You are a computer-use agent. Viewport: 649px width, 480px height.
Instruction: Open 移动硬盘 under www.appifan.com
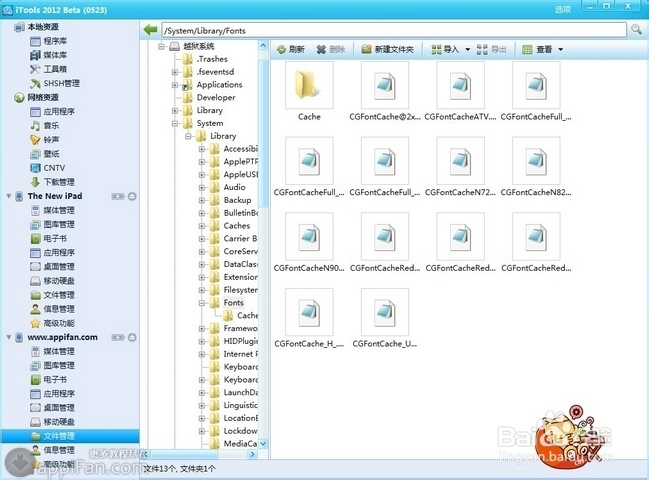pos(53,422)
